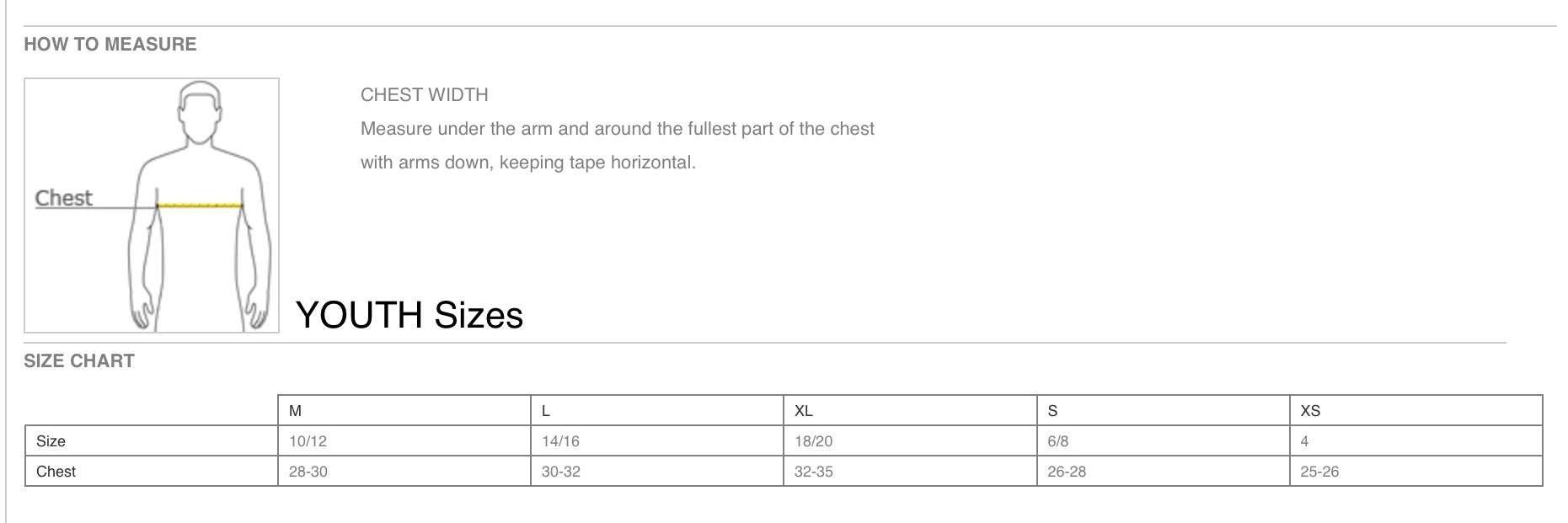Click the YOUTH Sizes label

click(409, 315)
